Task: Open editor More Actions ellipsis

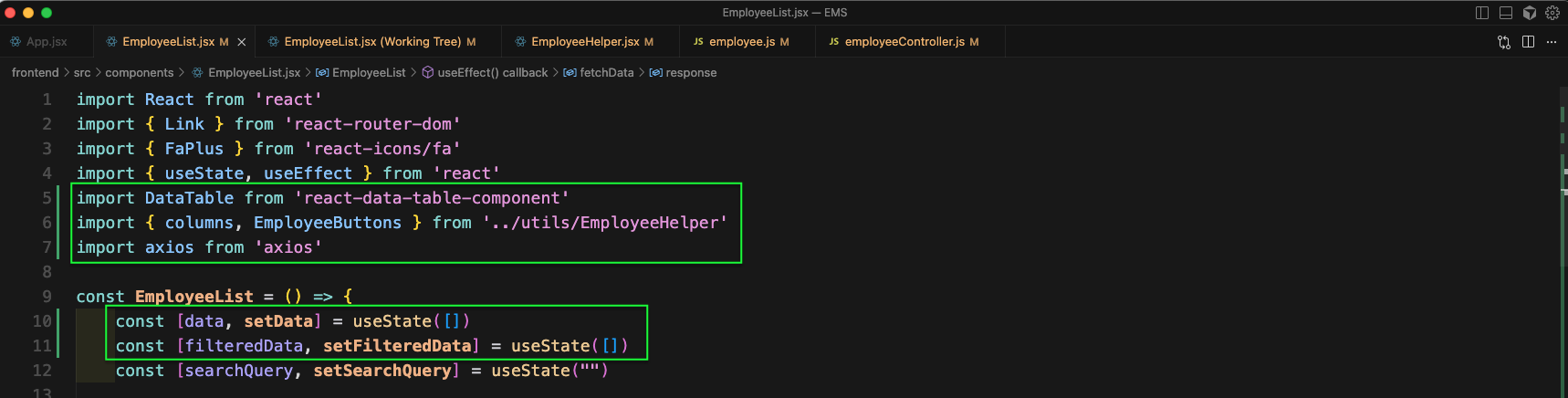Action: [1552, 42]
